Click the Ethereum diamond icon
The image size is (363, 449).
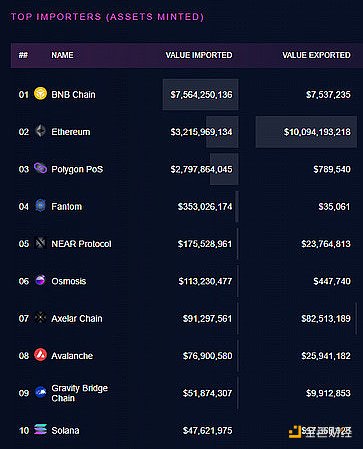[x=40, y=131]
